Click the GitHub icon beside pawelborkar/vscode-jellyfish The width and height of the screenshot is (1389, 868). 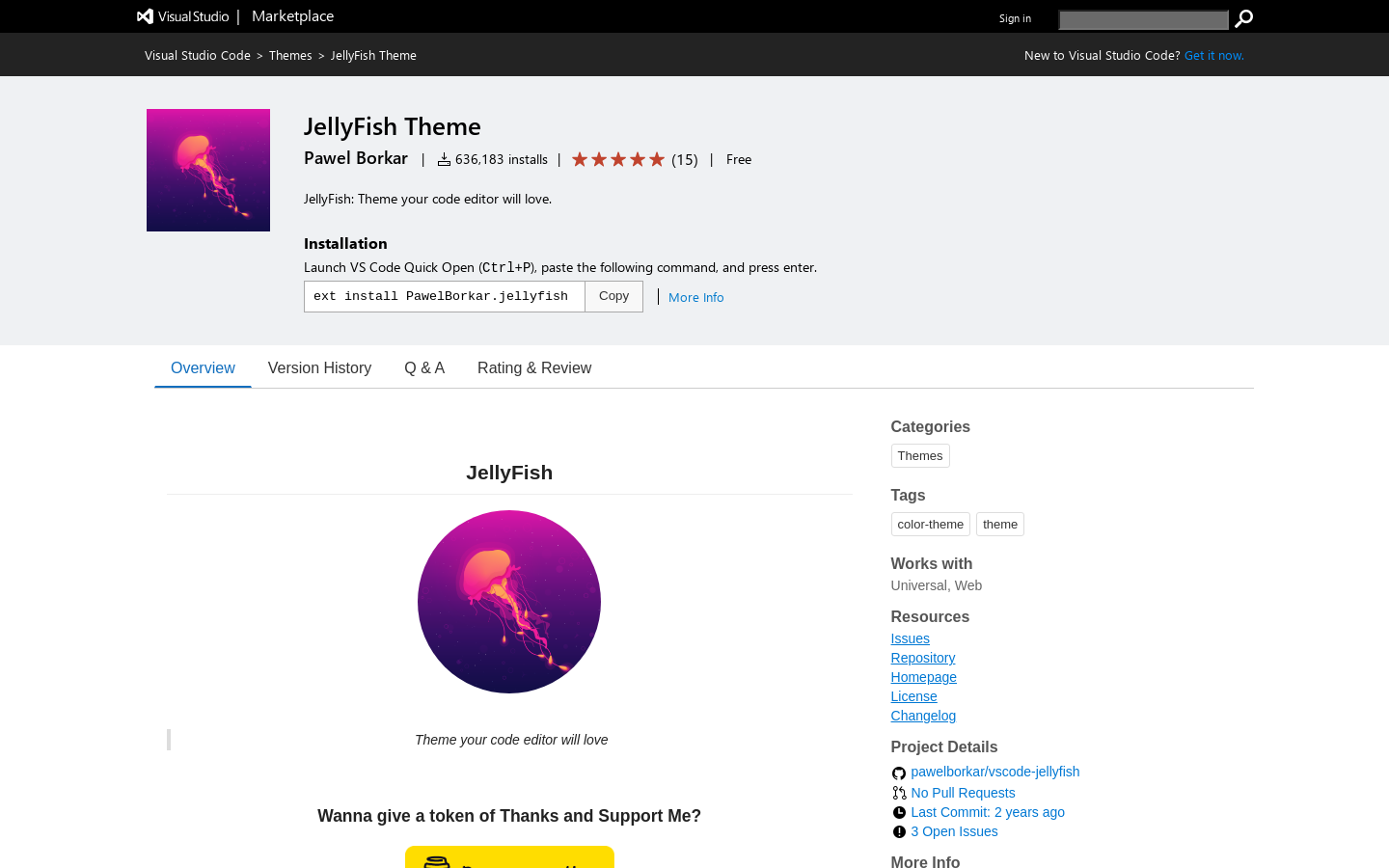pyautogui.click(x=899, y=773)
